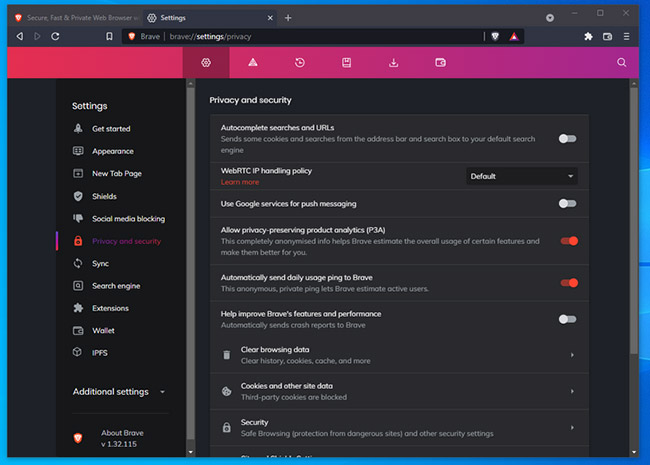The width and height of the screenshot is (650, 465).
Task: Click the Cookies and other site data row title
Action: click(x=286, y=386)
